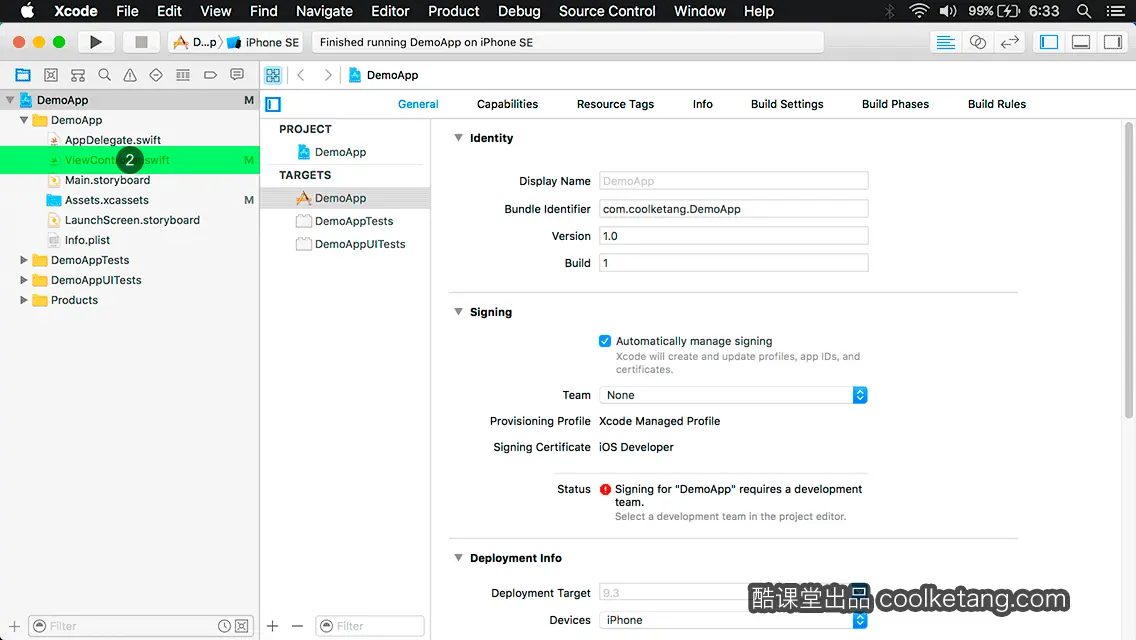The width and height of the screenshot is (1136, 640).
Task: Switch to the Build Phases tab
Action: tap(895, 104)
